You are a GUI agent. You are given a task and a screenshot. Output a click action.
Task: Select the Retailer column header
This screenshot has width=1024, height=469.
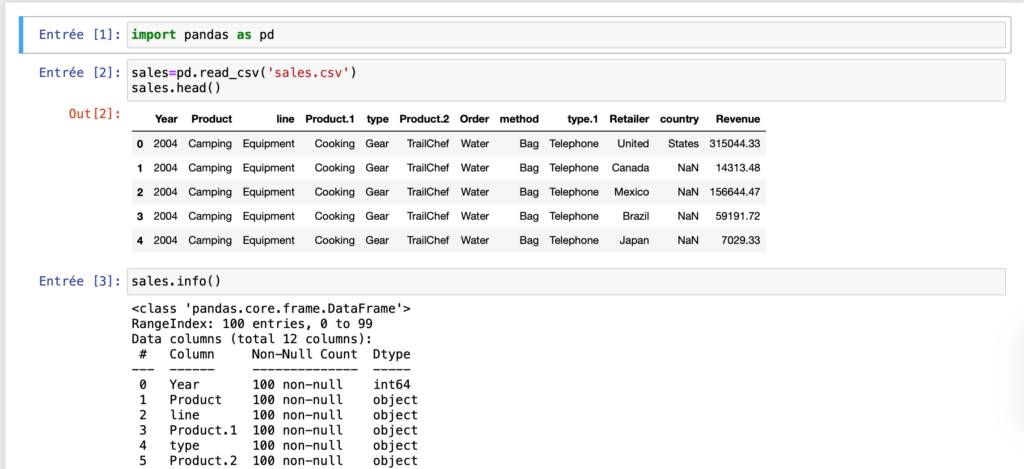(x=629, y=119)
